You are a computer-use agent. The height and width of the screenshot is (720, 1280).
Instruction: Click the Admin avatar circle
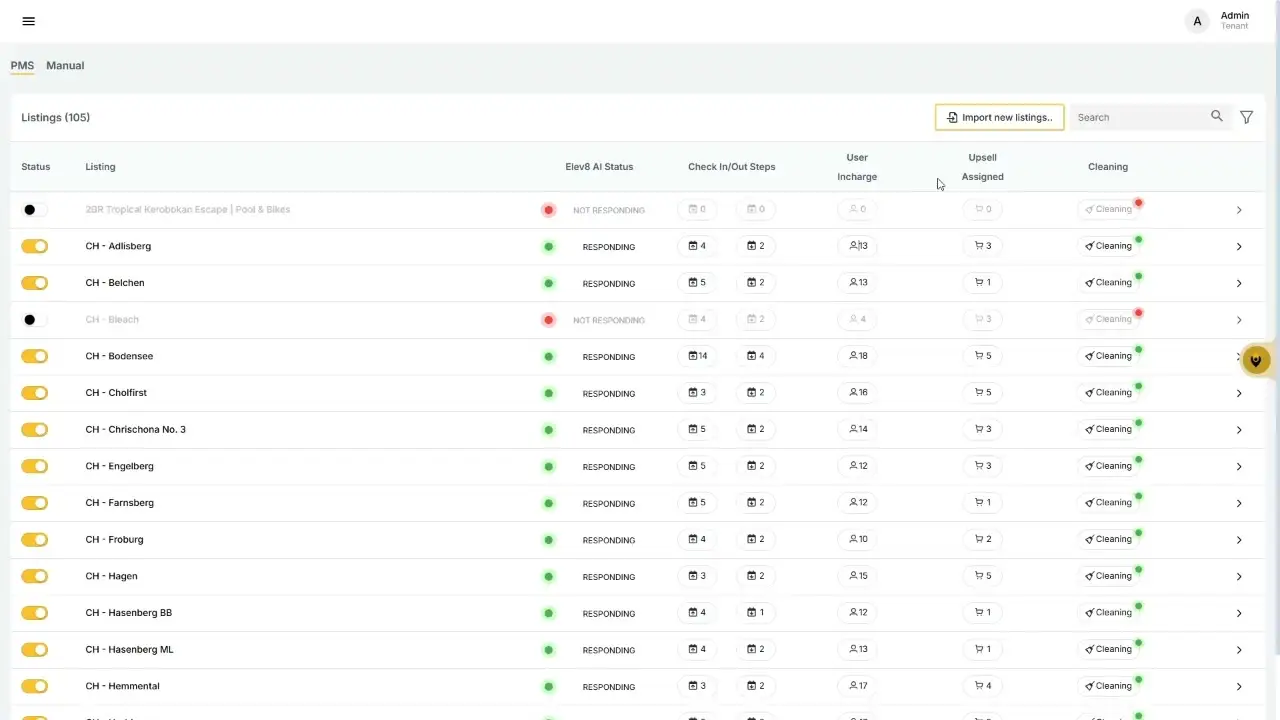[1197, 21]
